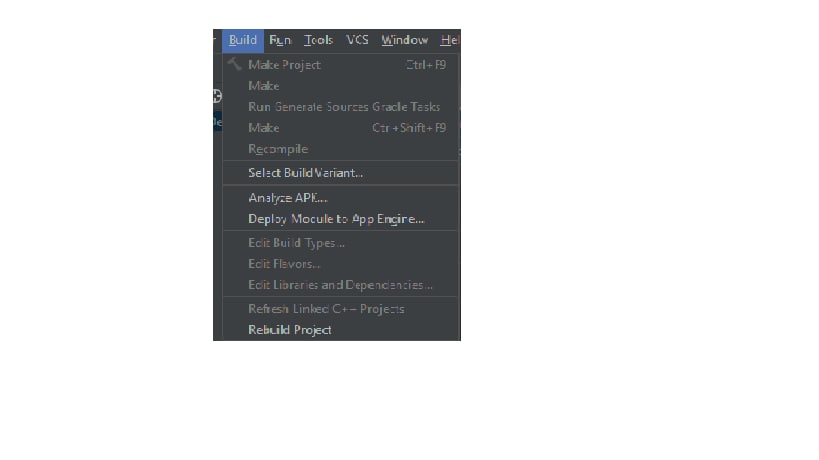Choose Rebuild Project
Image resolution: width=819 pixels, height=460 pixels.
[340, 330]
